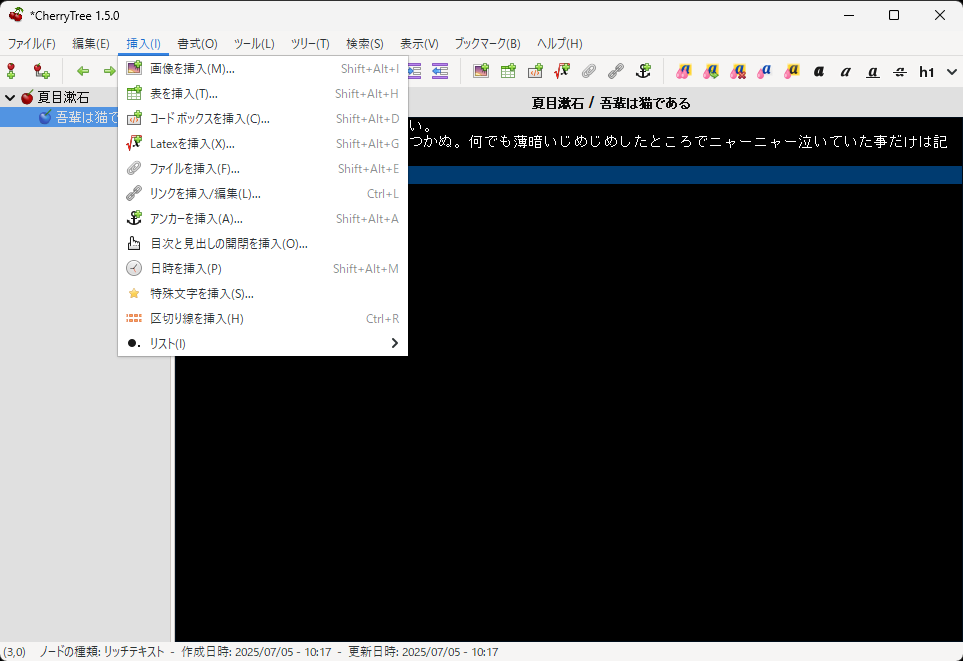Click the 夏目漱石 / 吾輩は猫である header
This screenshot has width=963, height=661.
(610, 103)
